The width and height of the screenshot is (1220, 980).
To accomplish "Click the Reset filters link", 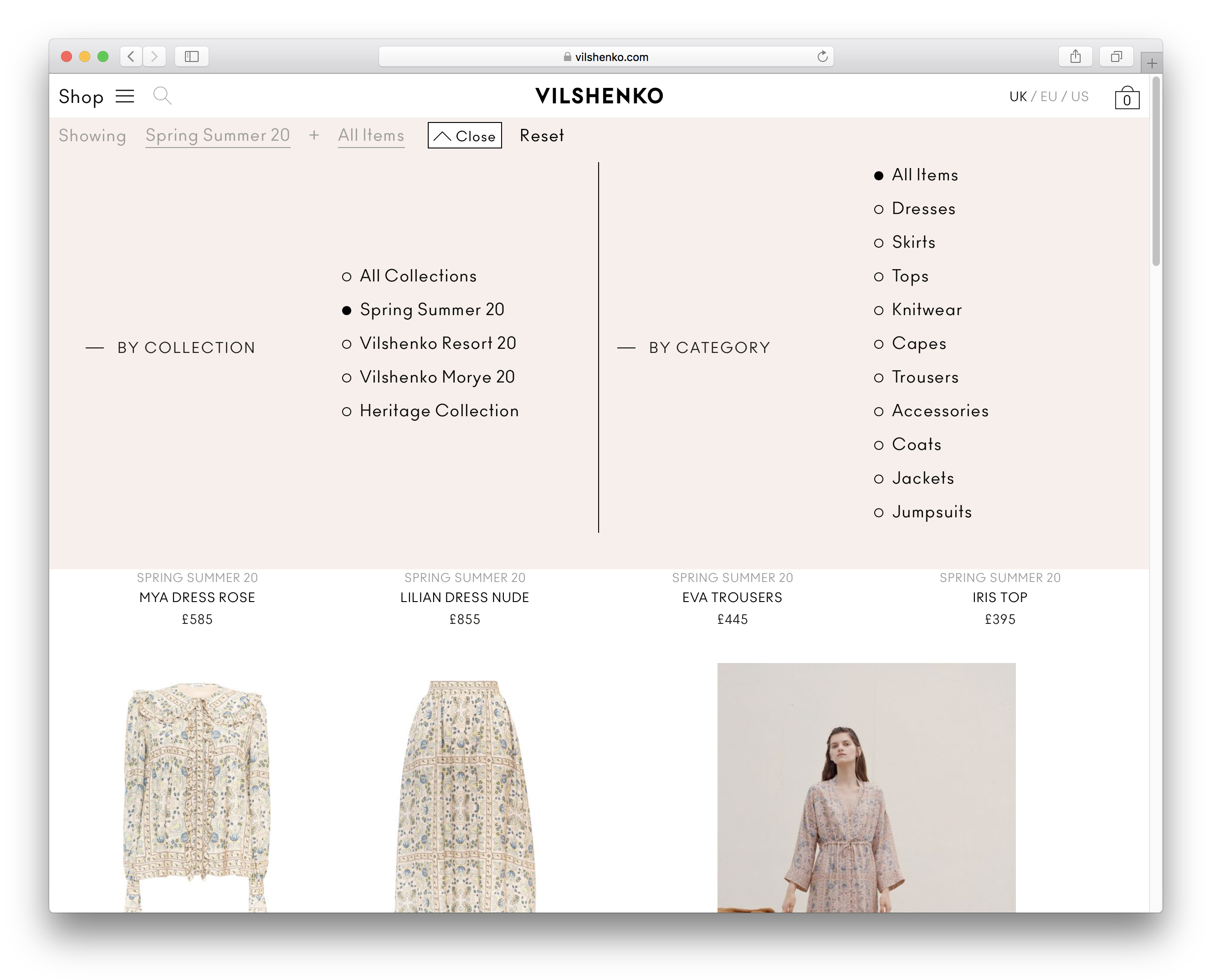I will (542, 136).
